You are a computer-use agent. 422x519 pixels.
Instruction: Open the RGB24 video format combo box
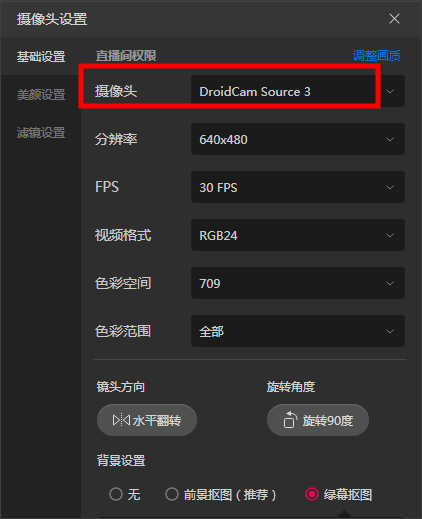(298, 235)
